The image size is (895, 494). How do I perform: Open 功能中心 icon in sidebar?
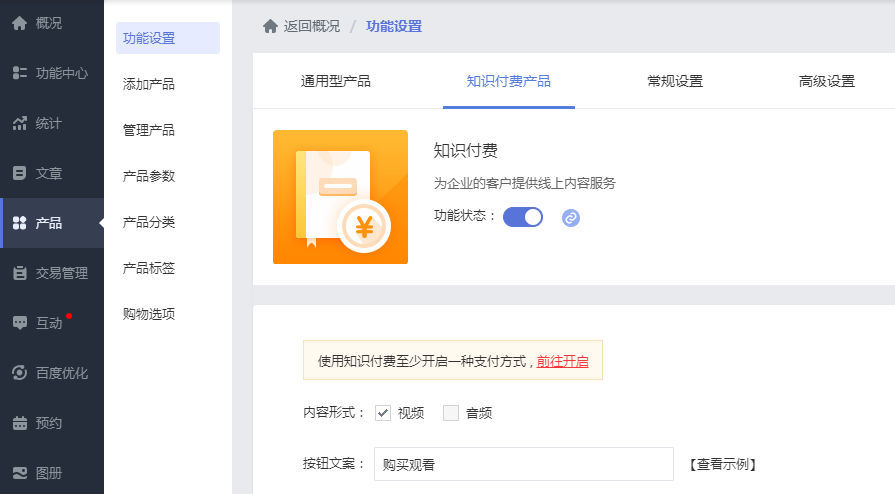tap(19, 73)
